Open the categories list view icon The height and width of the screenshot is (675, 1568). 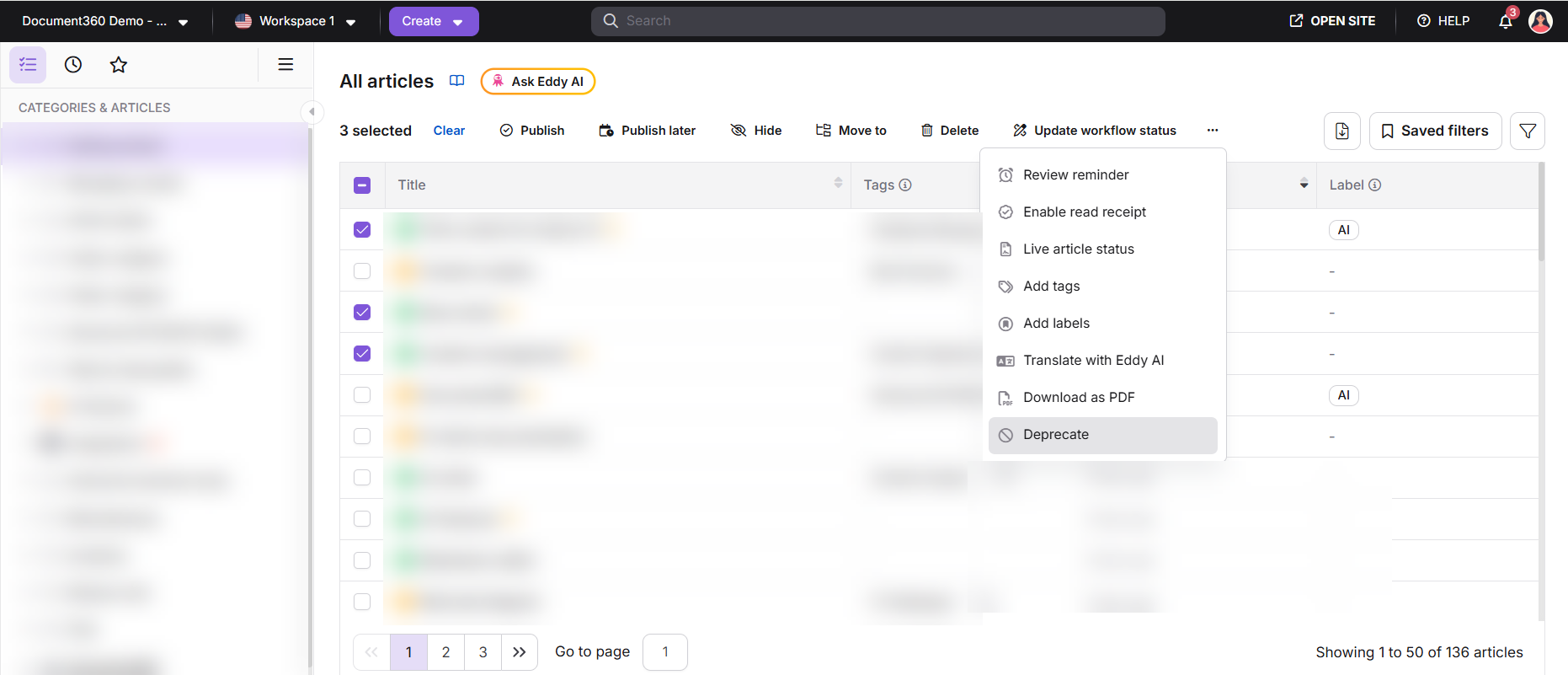[28, 65]
